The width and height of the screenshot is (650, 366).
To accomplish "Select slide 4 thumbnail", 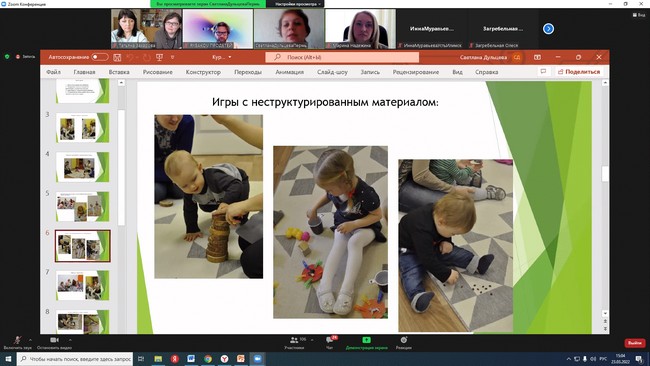I will pos(82,167).
